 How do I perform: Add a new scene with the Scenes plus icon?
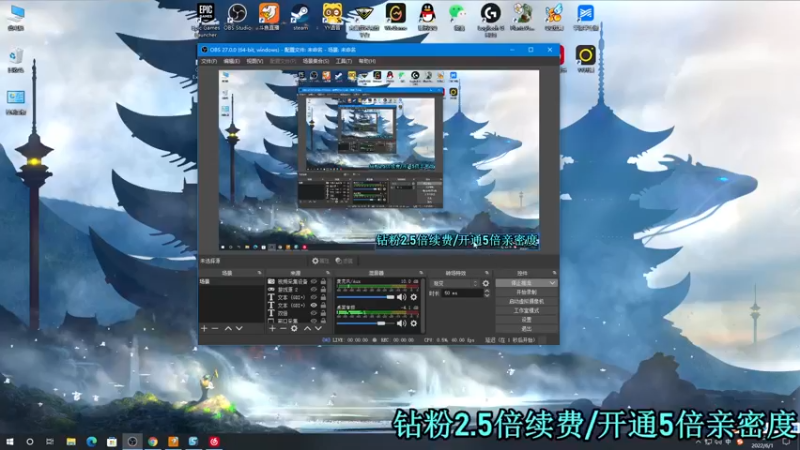(205, 329)
